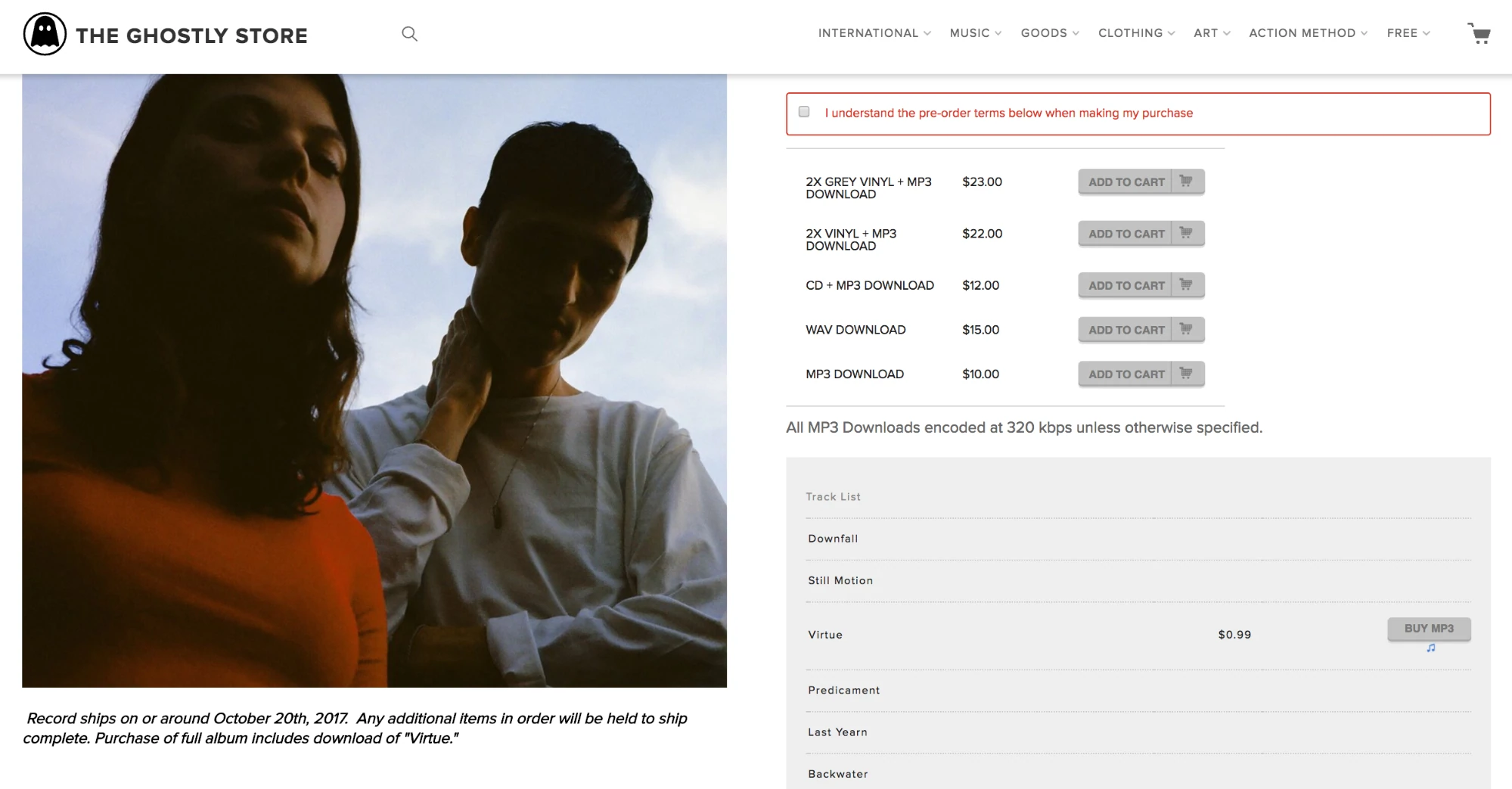
Task: Open the search magnifier icon
Action: (x=409, y=33)
